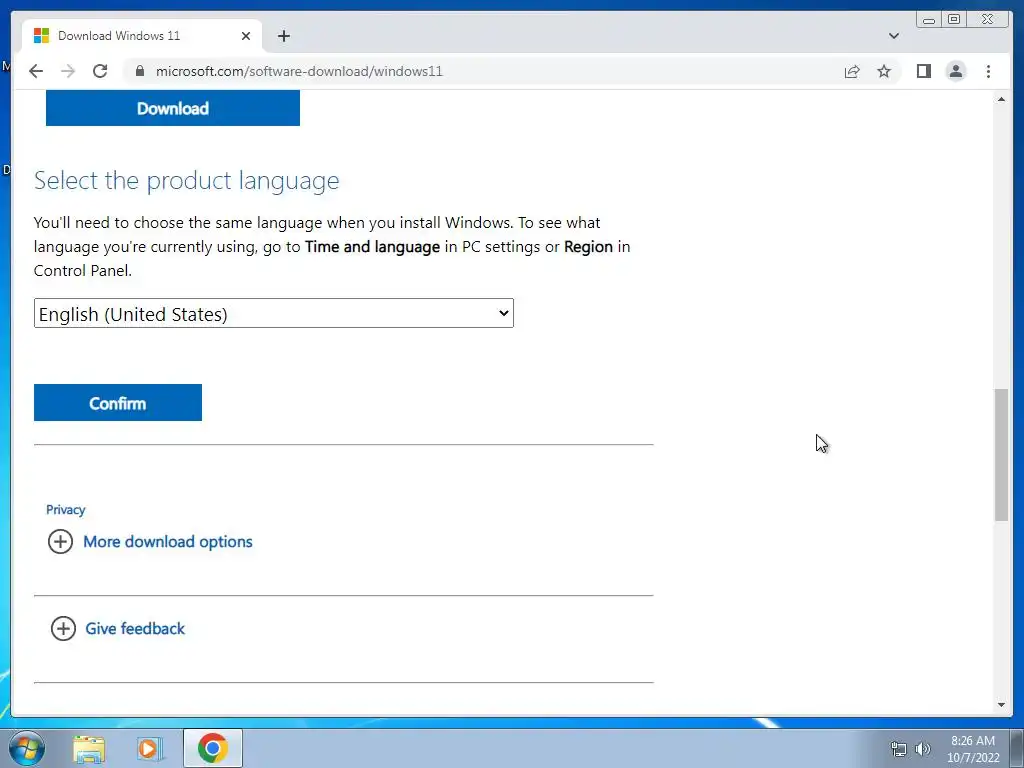Click the Show desktop button
Image resolution: width=1024 pixels, height=768 pixels.
tap(1017, 748)
